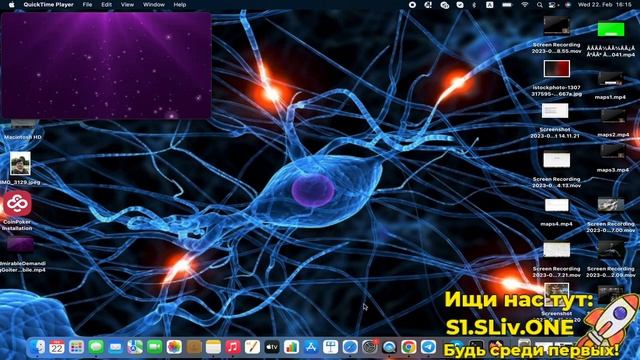Click the purple QuickTime video window
The height and width of the screenshot is (360, 640).
tap(107, 65)
